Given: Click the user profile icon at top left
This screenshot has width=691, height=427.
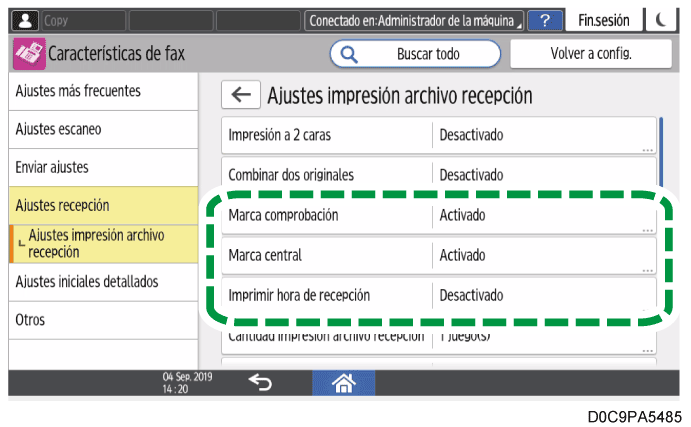Looking at the screenshot, I should click(25, 20).
